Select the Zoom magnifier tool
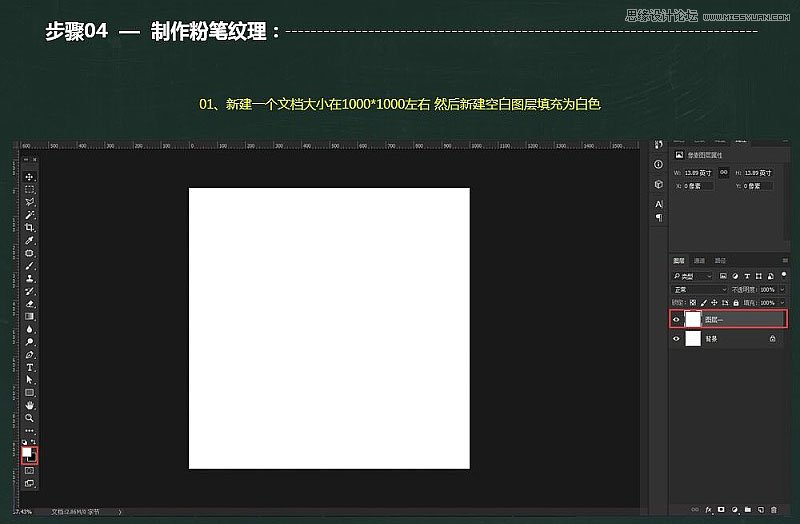800x524 pixels. pos(30,418)
